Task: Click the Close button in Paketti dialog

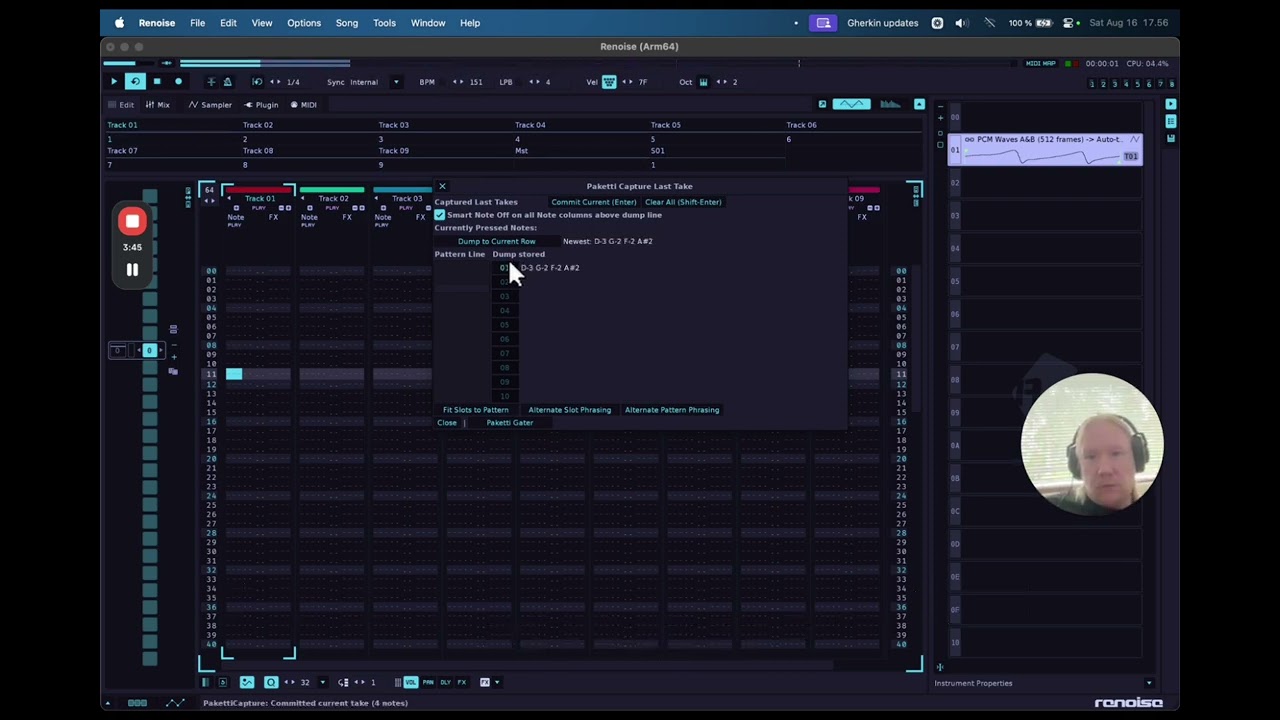Action: [447, 423]
